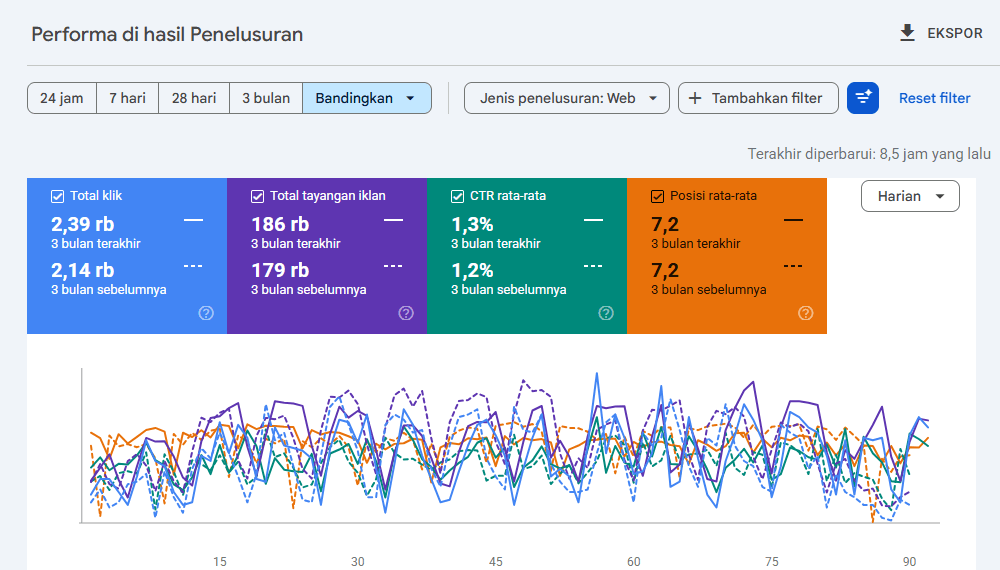Open Jenis penelusuran: Web dropdown
Image resolution: width=1000 pixels, height=570 pixels.
point(567,98)
